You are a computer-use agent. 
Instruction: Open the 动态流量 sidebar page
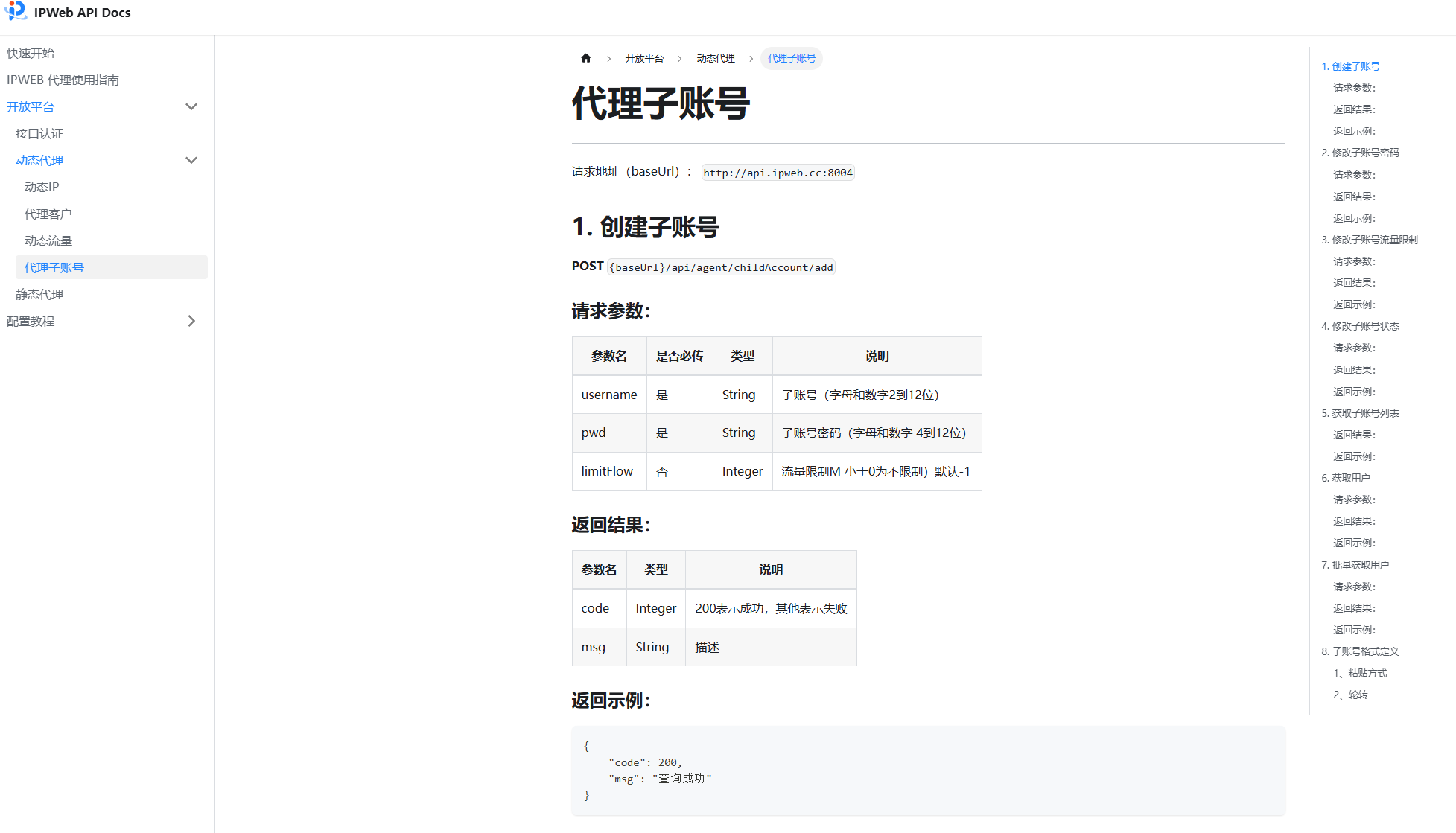coord(48,240)
